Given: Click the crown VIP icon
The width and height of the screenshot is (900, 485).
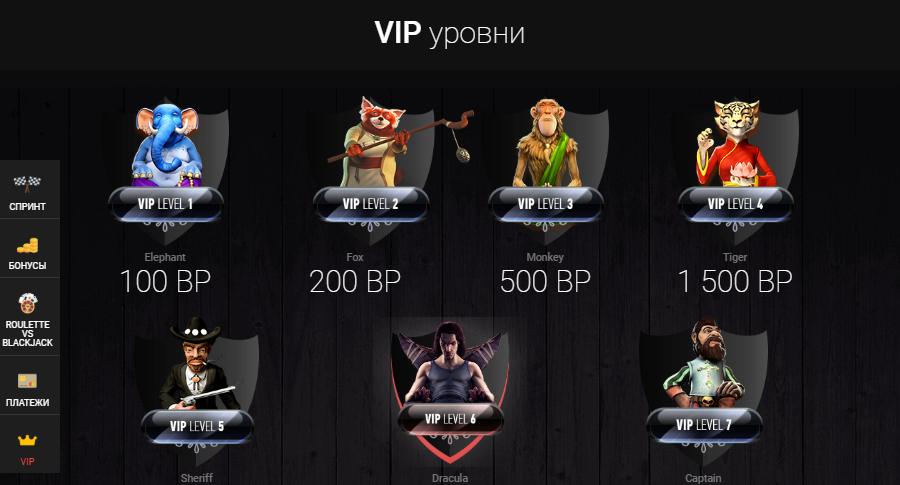Looking at the screenshot, I should (27, 440).
